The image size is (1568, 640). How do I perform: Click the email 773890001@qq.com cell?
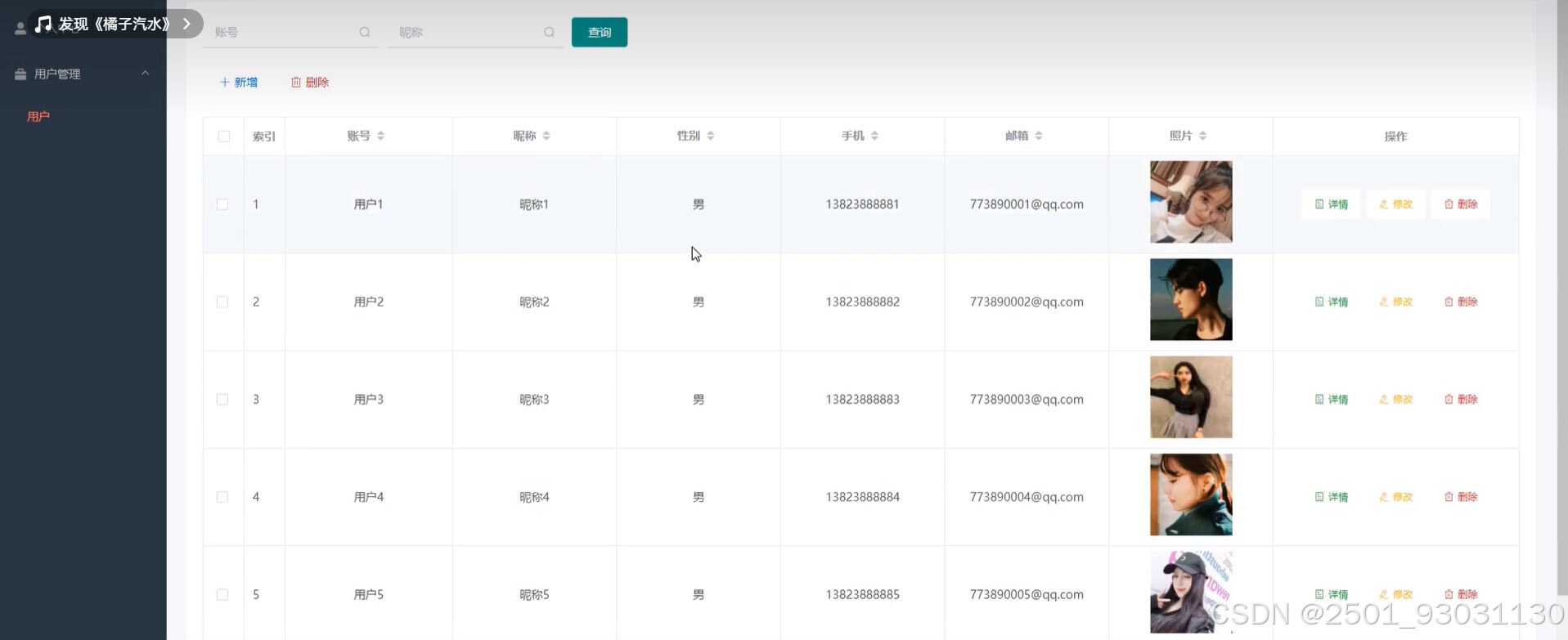point(1027,204)
